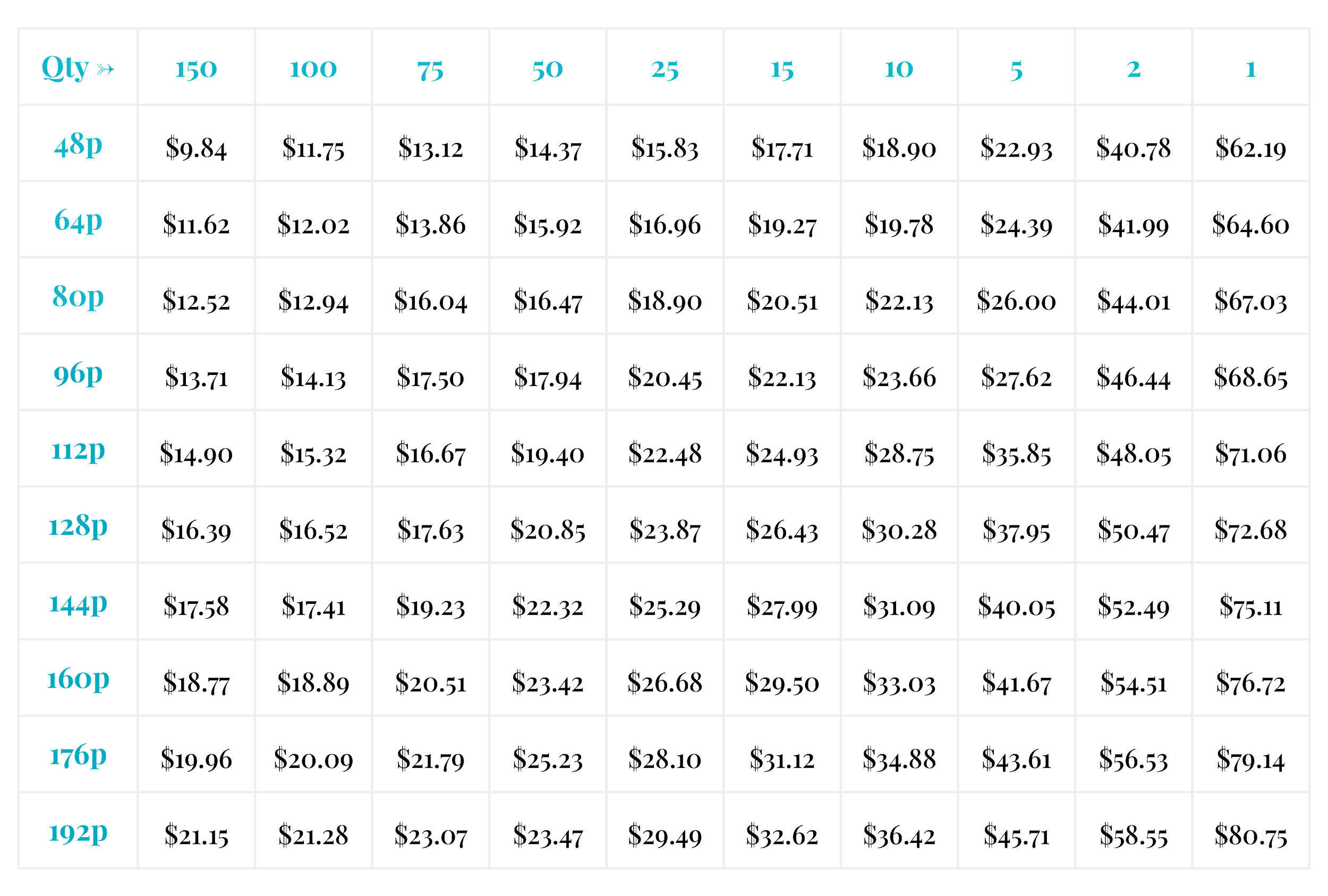The image size is (1328, 896).
Task: Select the 150 quantity column header
Action: (x=196, y=69)
